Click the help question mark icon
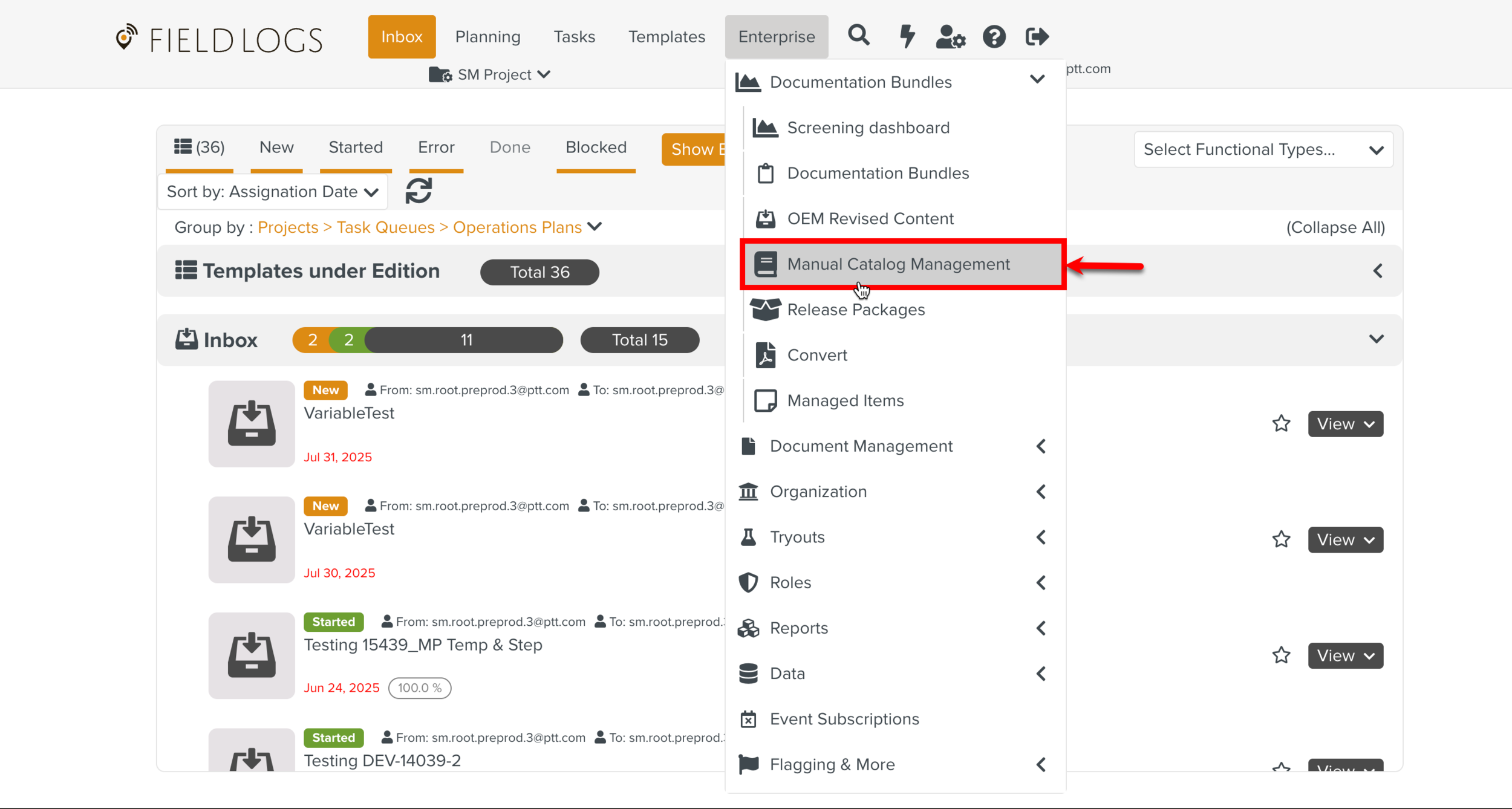This screenshot has height=809, width=1512. pos(994,36)
